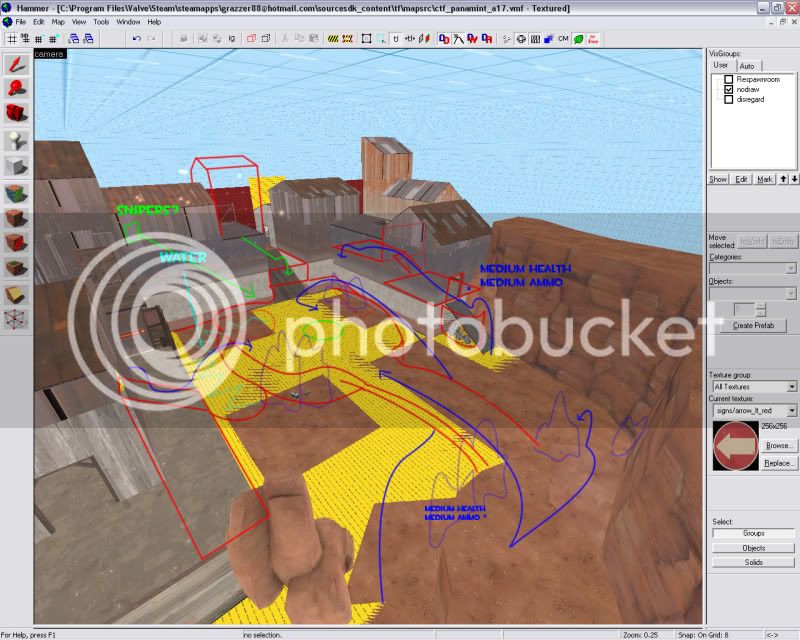Screen dimensions: 800x640
Task: Click the prefab count stepper arrows
Action: coord(761,309)
